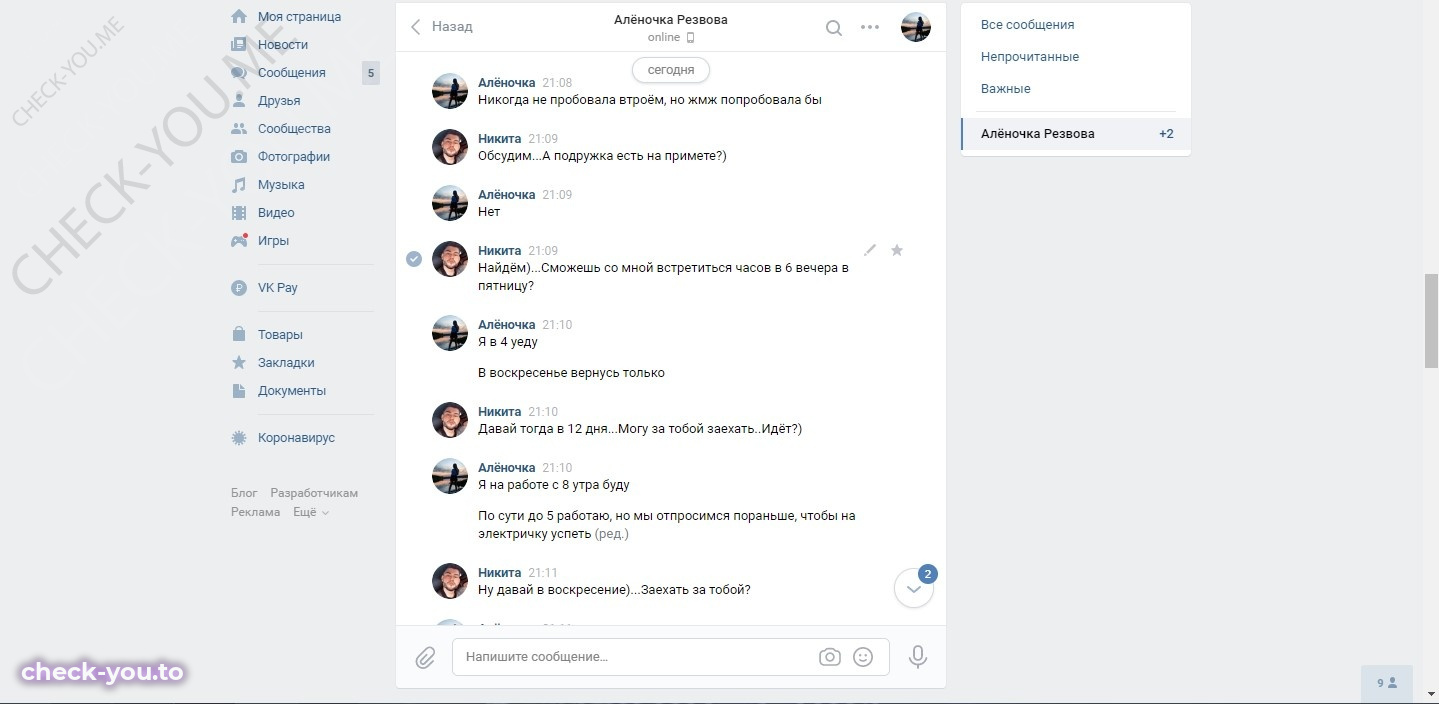The width and height of the screenshot is (1439, 704).
Task: Click the Товары shopping bag icon
Action: point(239,334)
